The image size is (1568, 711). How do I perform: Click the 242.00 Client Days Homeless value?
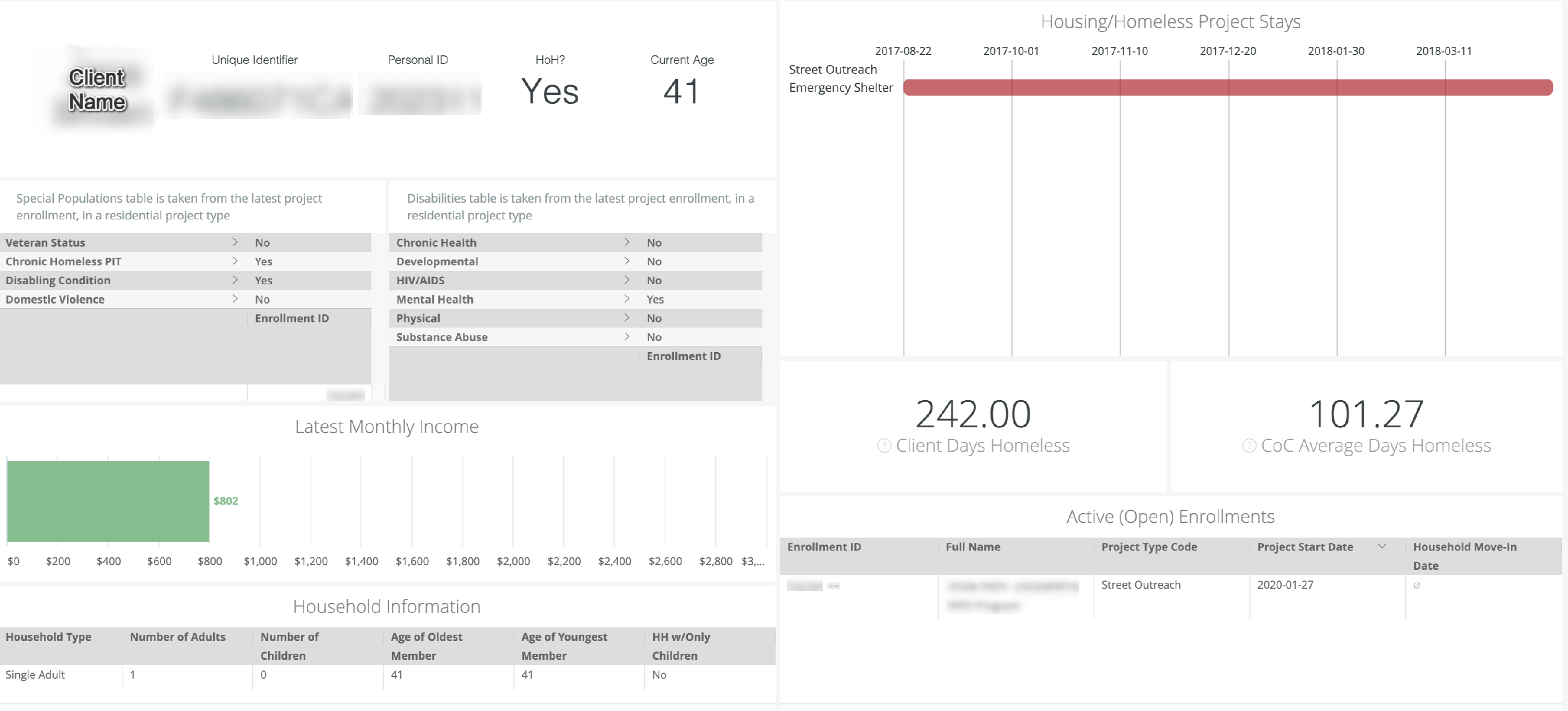coord(973,414)
